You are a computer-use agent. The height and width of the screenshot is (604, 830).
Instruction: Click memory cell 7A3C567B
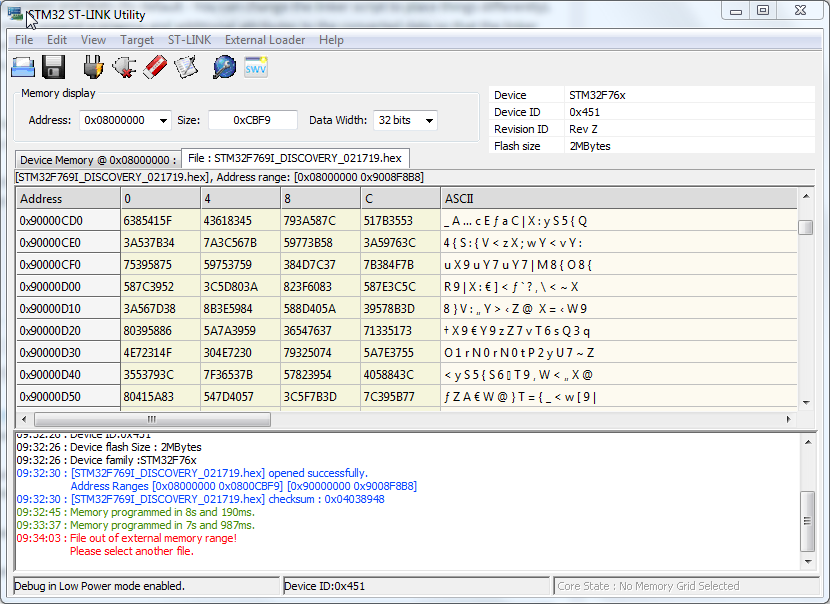coord(241,243)
